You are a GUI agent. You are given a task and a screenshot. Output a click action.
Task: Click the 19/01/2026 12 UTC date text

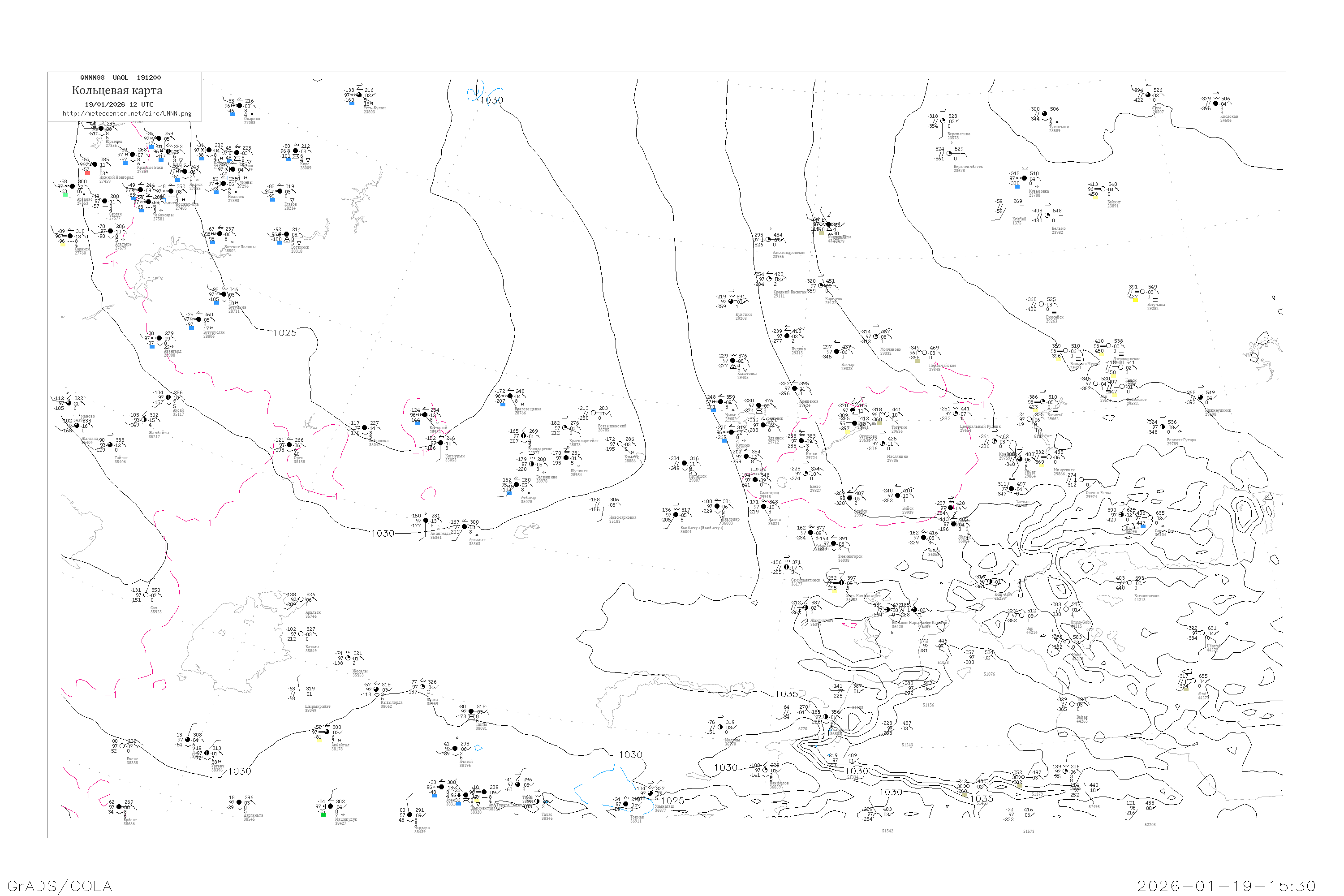click(x=119, y=104)
